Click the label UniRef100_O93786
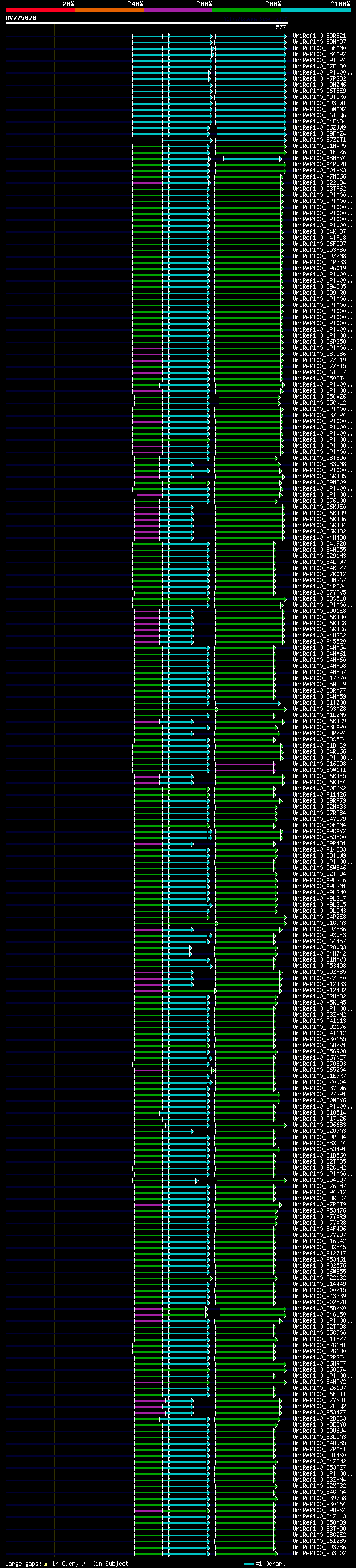Screen dimensions: 356x1568 coord(319,1546)
